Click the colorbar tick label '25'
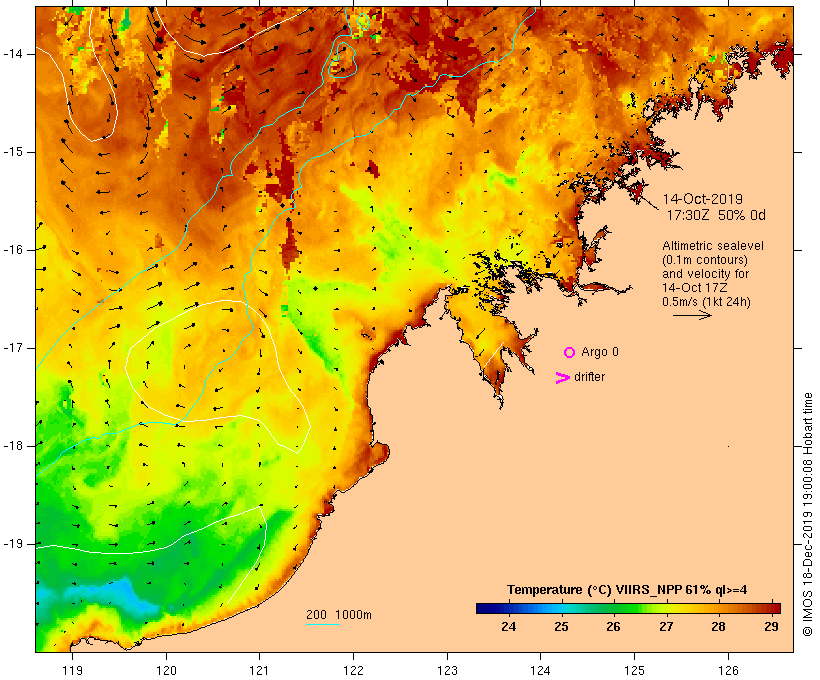 (x=561, y=627)
